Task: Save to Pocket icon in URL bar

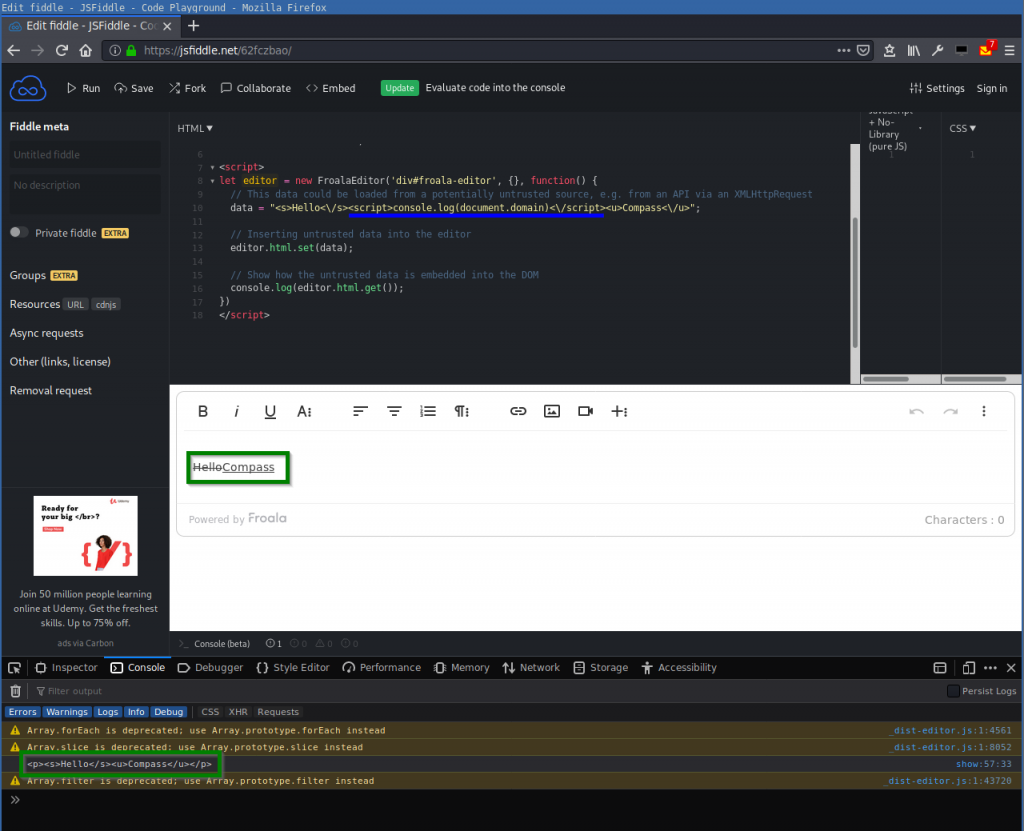Action: coord(863,50)
